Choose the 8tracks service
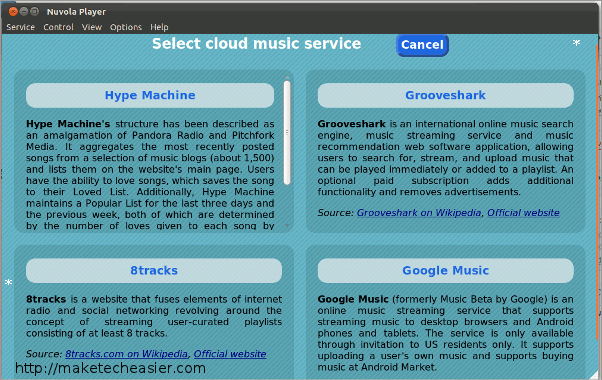The width and height of the screenshot is (602, 380). pos(154,271)
